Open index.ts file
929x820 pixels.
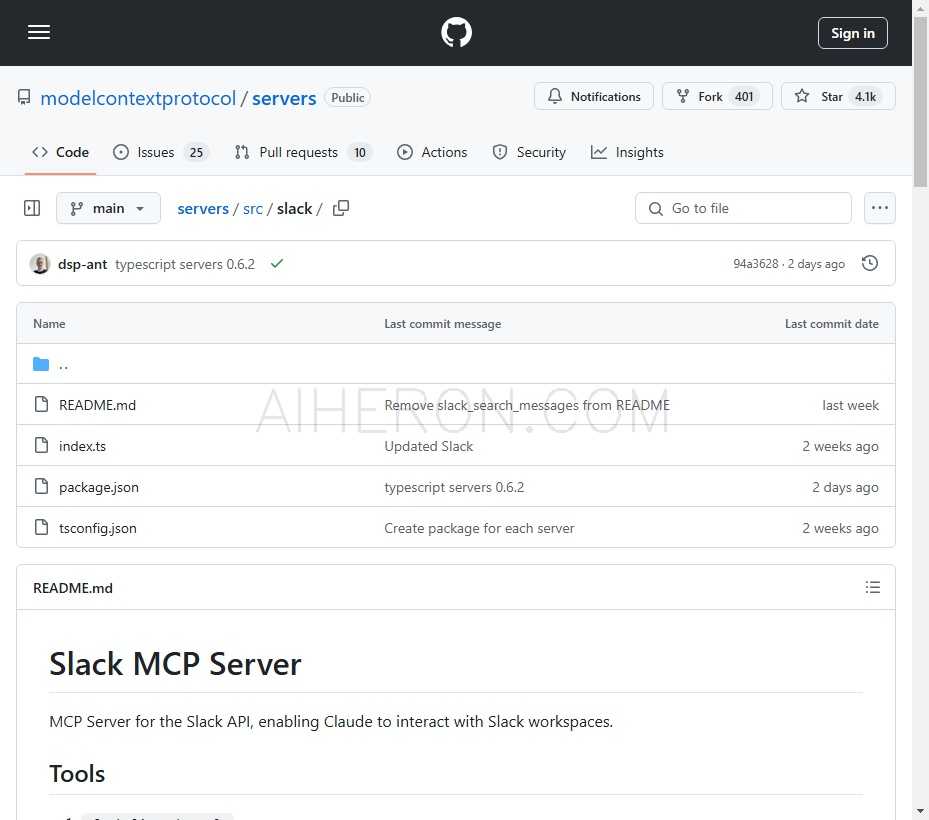coord(82,446)
